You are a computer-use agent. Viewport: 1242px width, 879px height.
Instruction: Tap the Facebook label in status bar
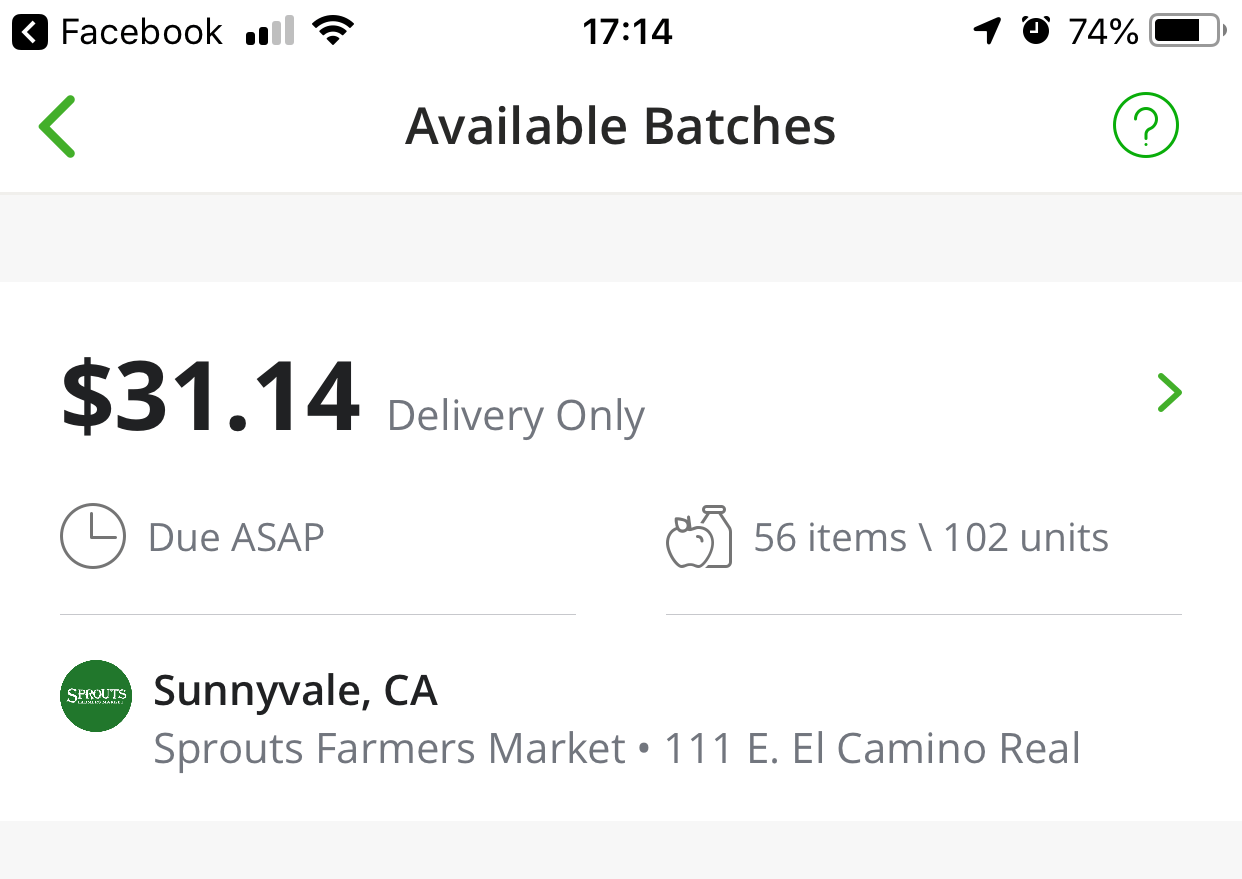coord(141,32)
